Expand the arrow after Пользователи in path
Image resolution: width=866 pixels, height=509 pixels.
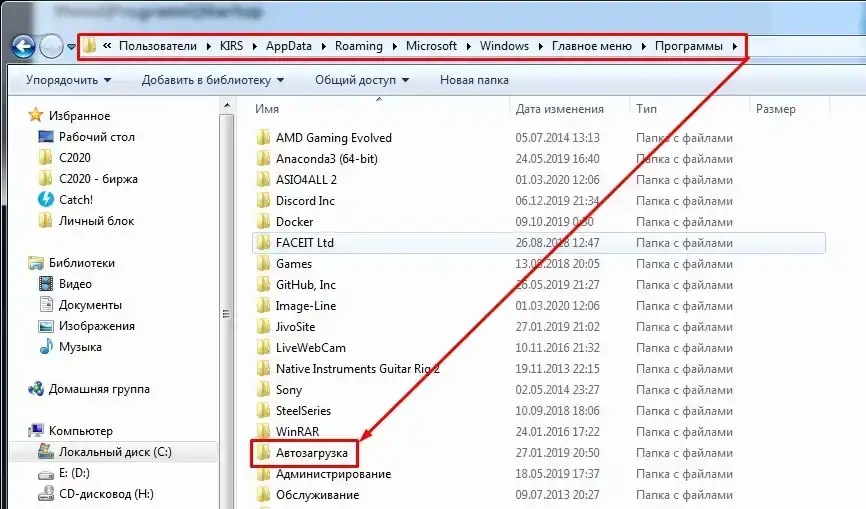point(208,46)
